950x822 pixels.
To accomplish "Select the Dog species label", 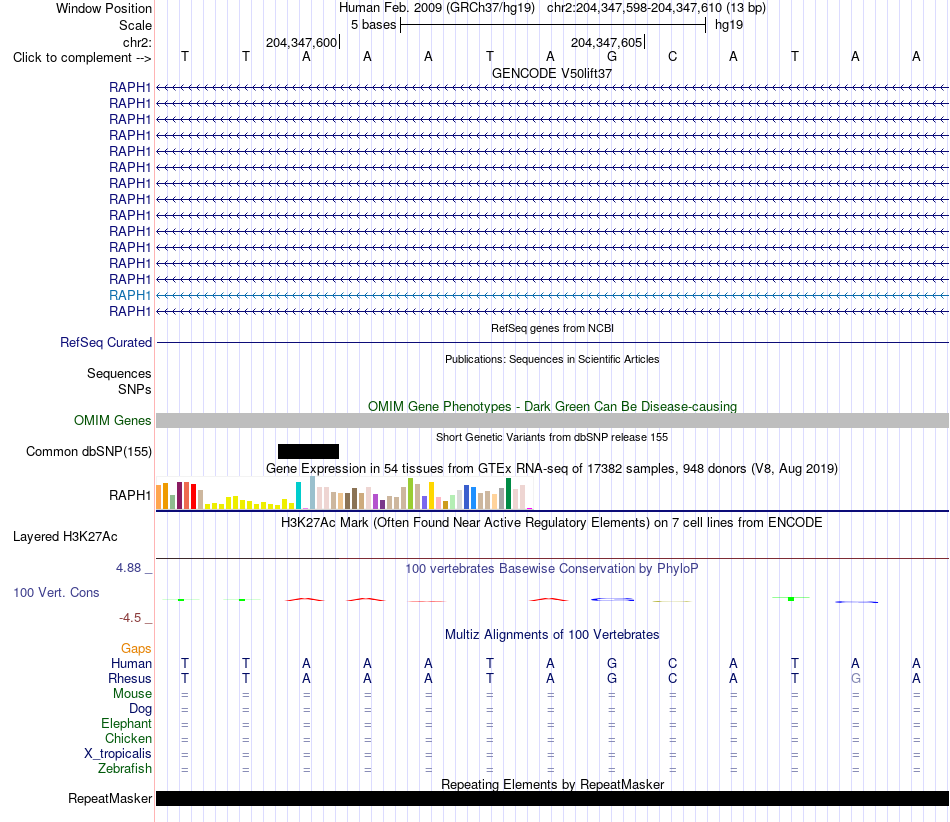I will (x=140, y=709).
